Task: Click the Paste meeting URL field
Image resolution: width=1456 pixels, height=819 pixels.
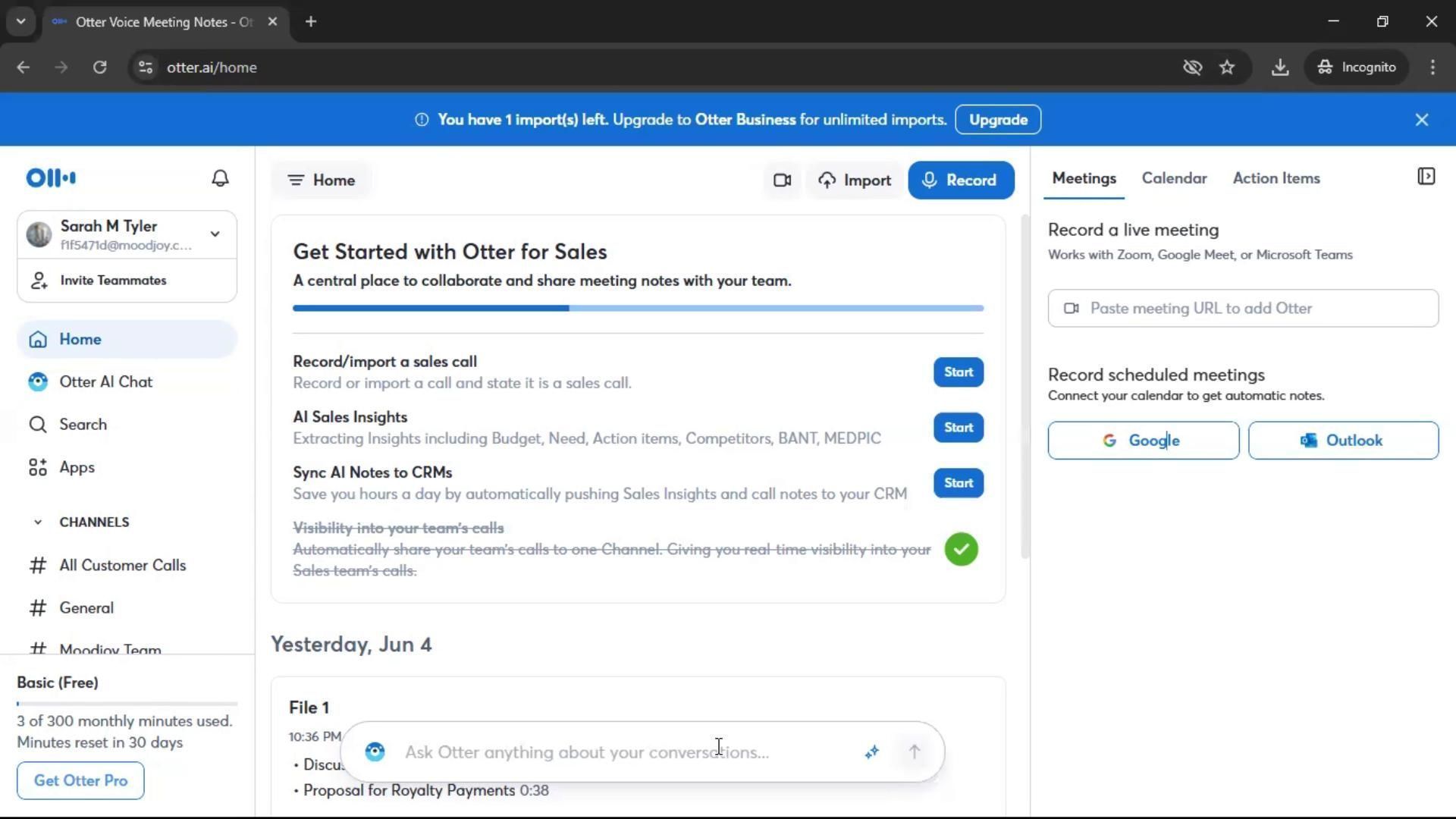Action: pyautogui.click(x=1242, y=309)
